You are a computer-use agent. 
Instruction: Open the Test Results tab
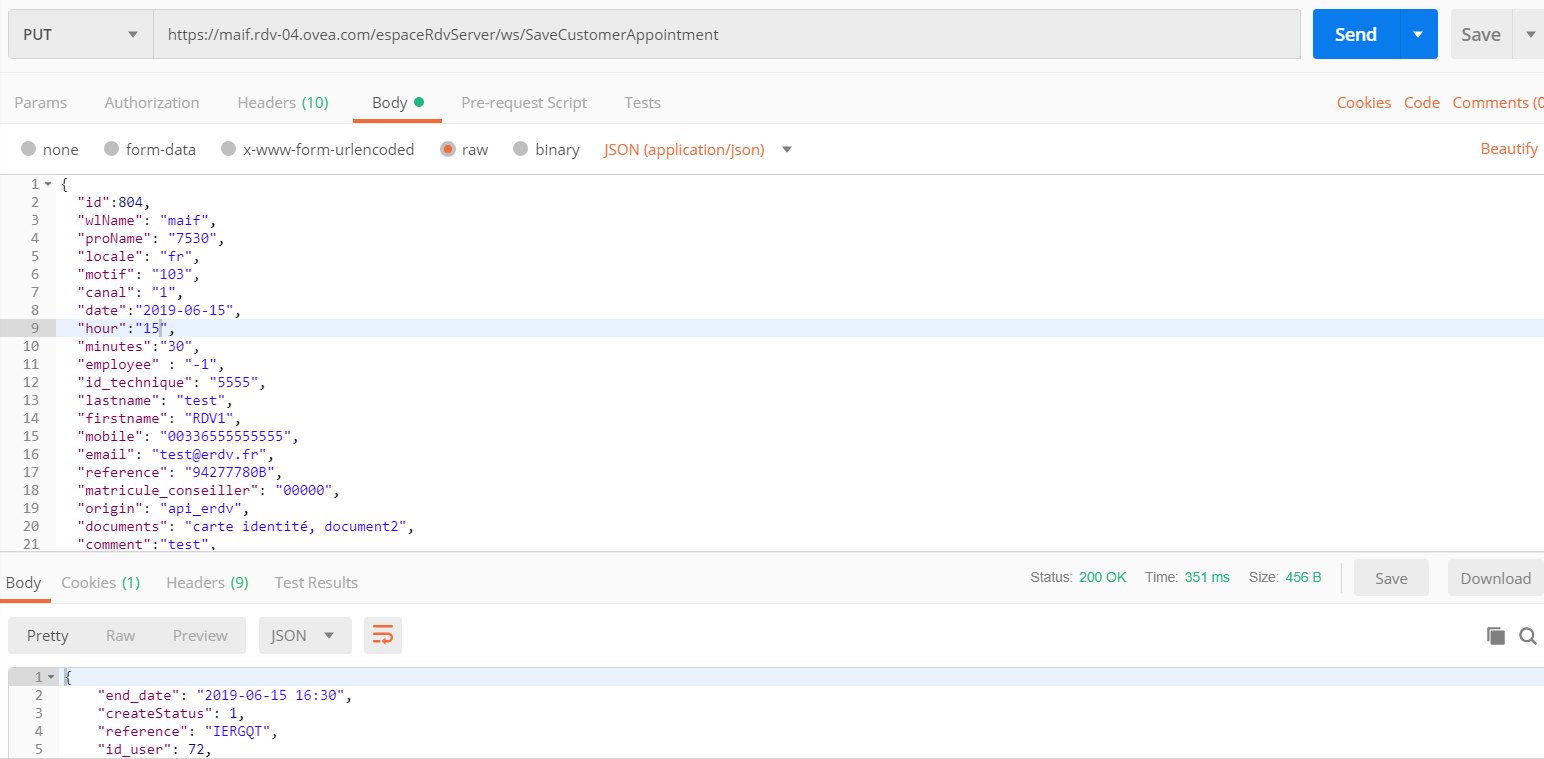point(316,582)
